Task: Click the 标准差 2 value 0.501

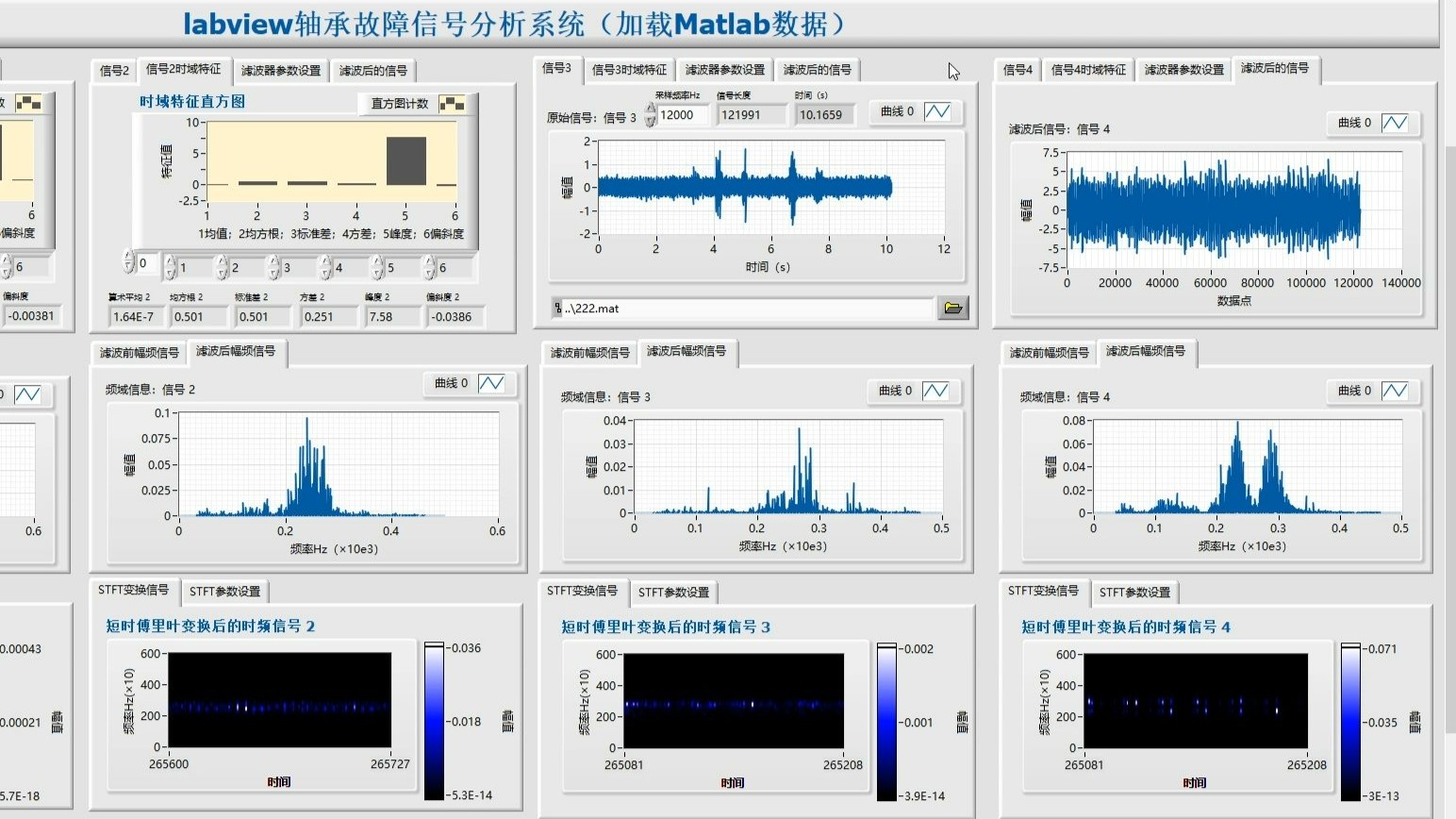Action: 261,317
